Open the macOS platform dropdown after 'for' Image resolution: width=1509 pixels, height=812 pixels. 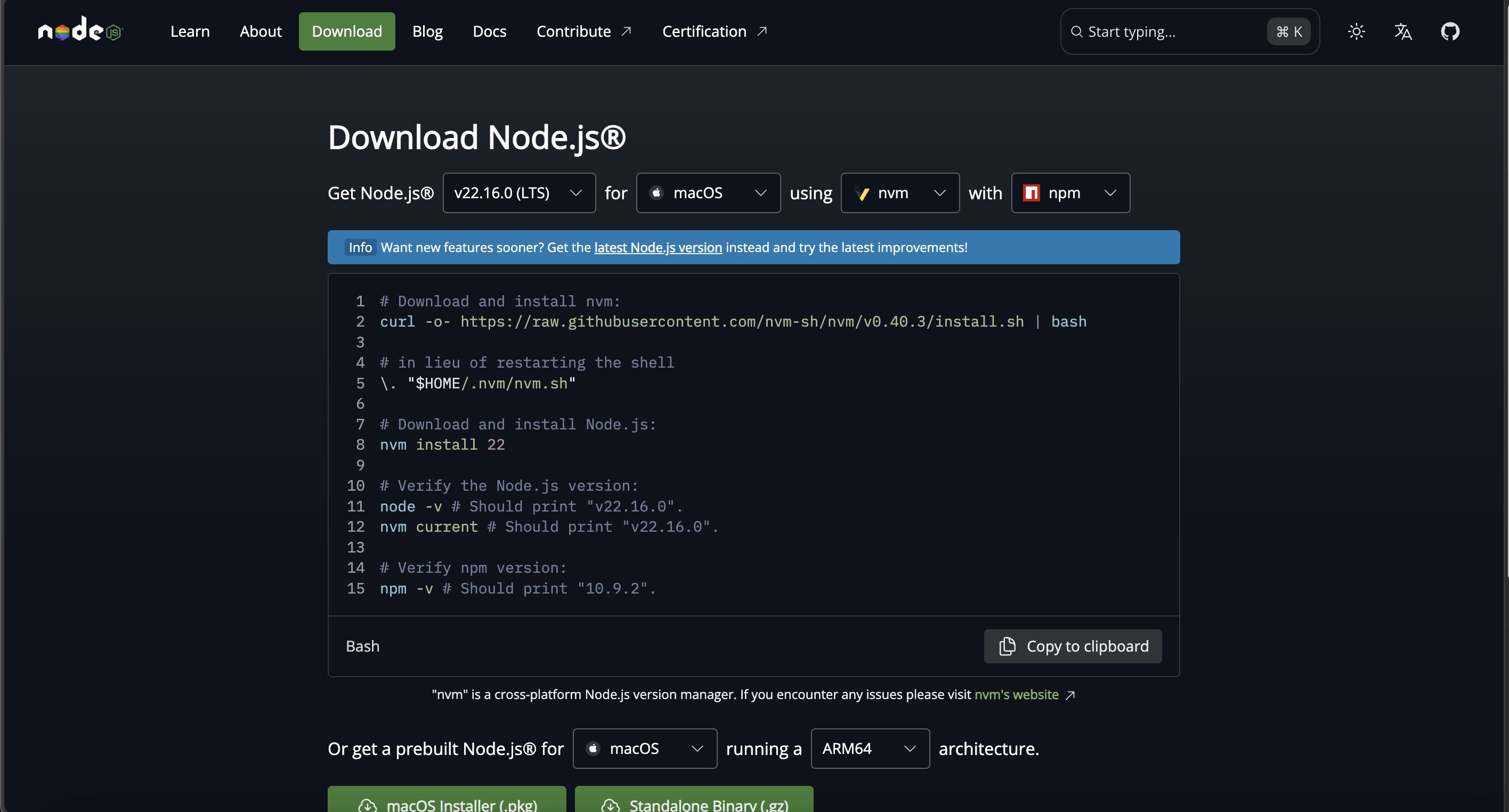(x=708, y=193)
